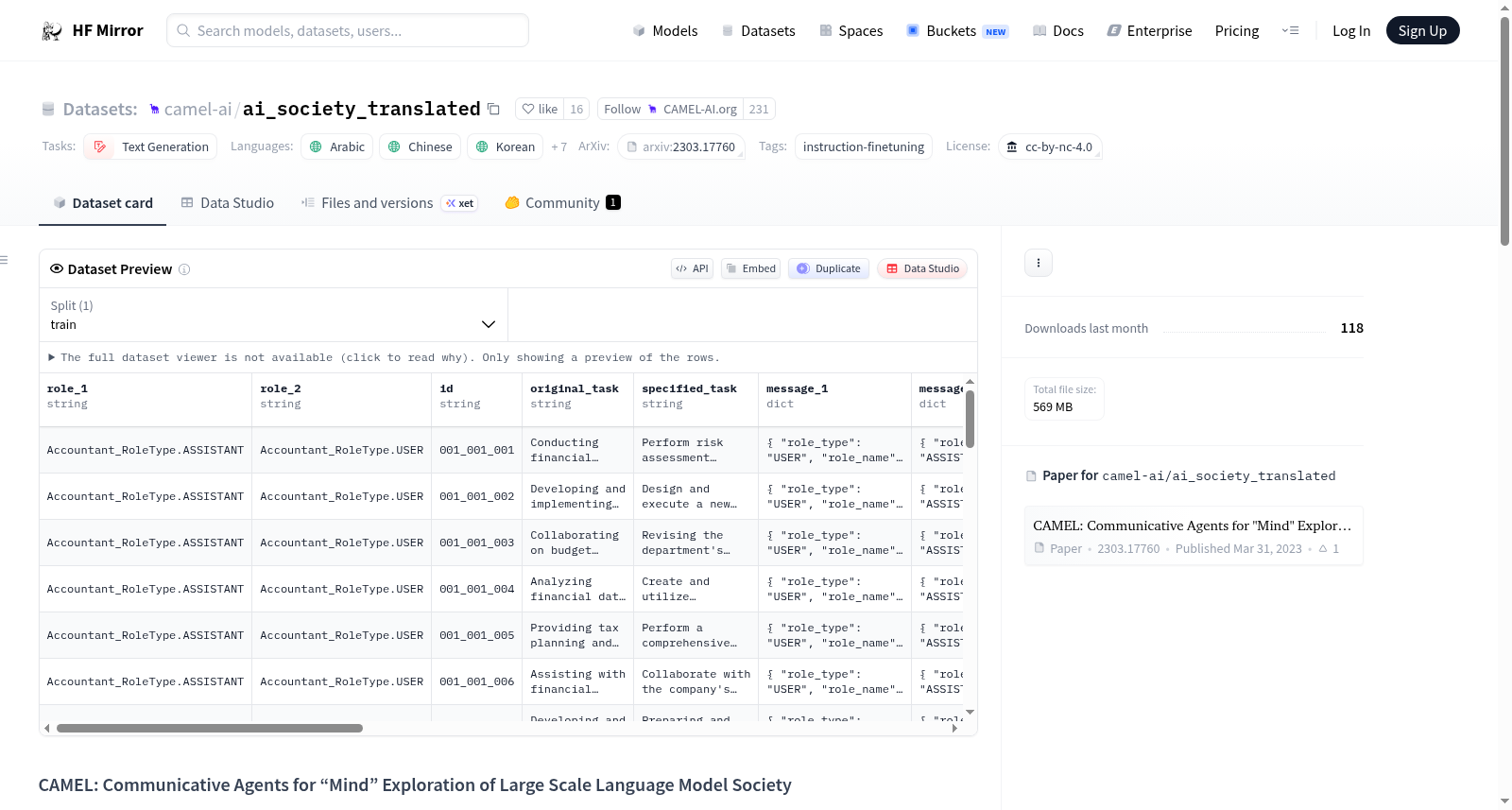Open Data Studio from preview header

click(x=922, y=268)
